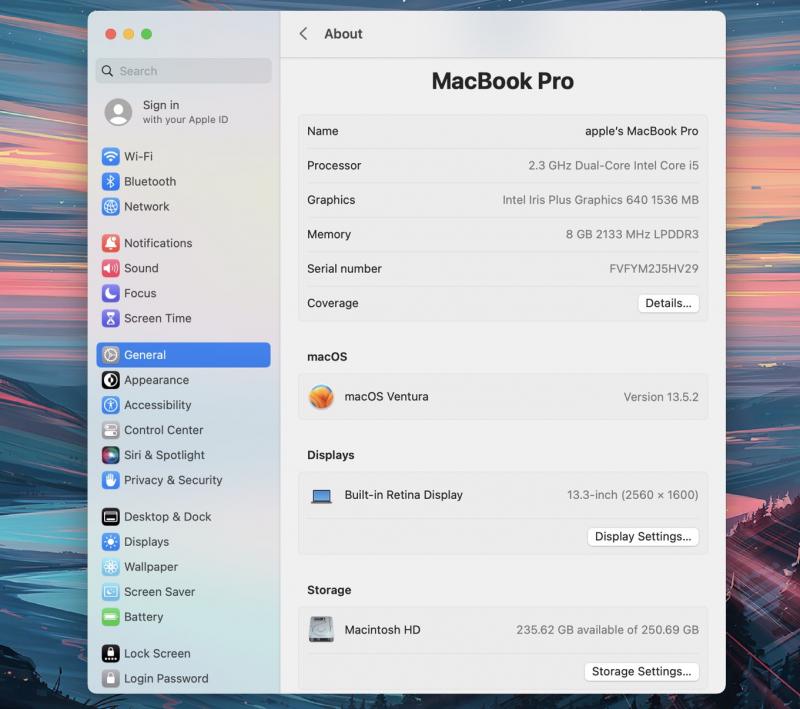The height and width of the screenshot is (709, 800).
Task: Click the Apple ID avatar icon
Action: point(118,112)
